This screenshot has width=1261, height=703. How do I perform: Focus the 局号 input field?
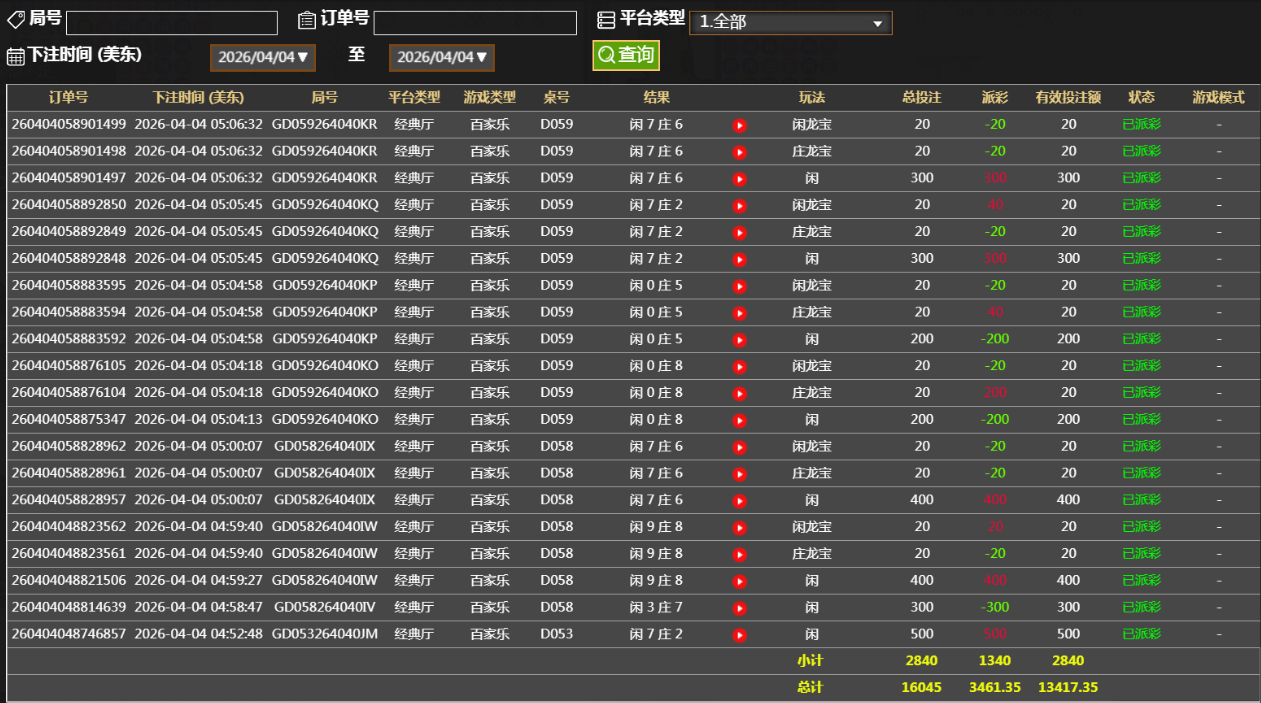(172, 23)
